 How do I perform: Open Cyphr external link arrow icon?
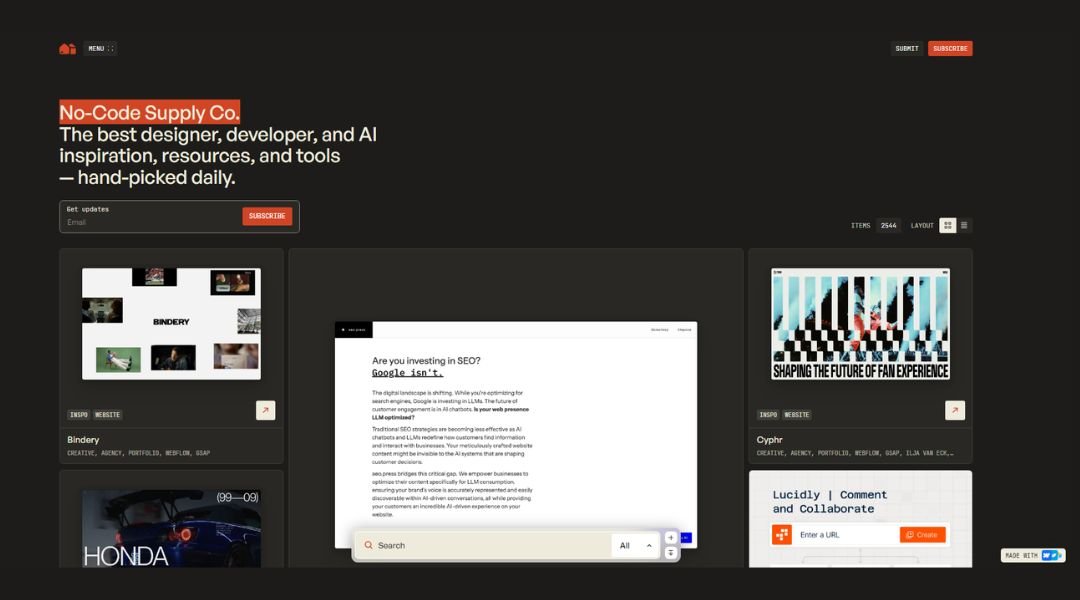pyautogui.click(x=955, y=410)
